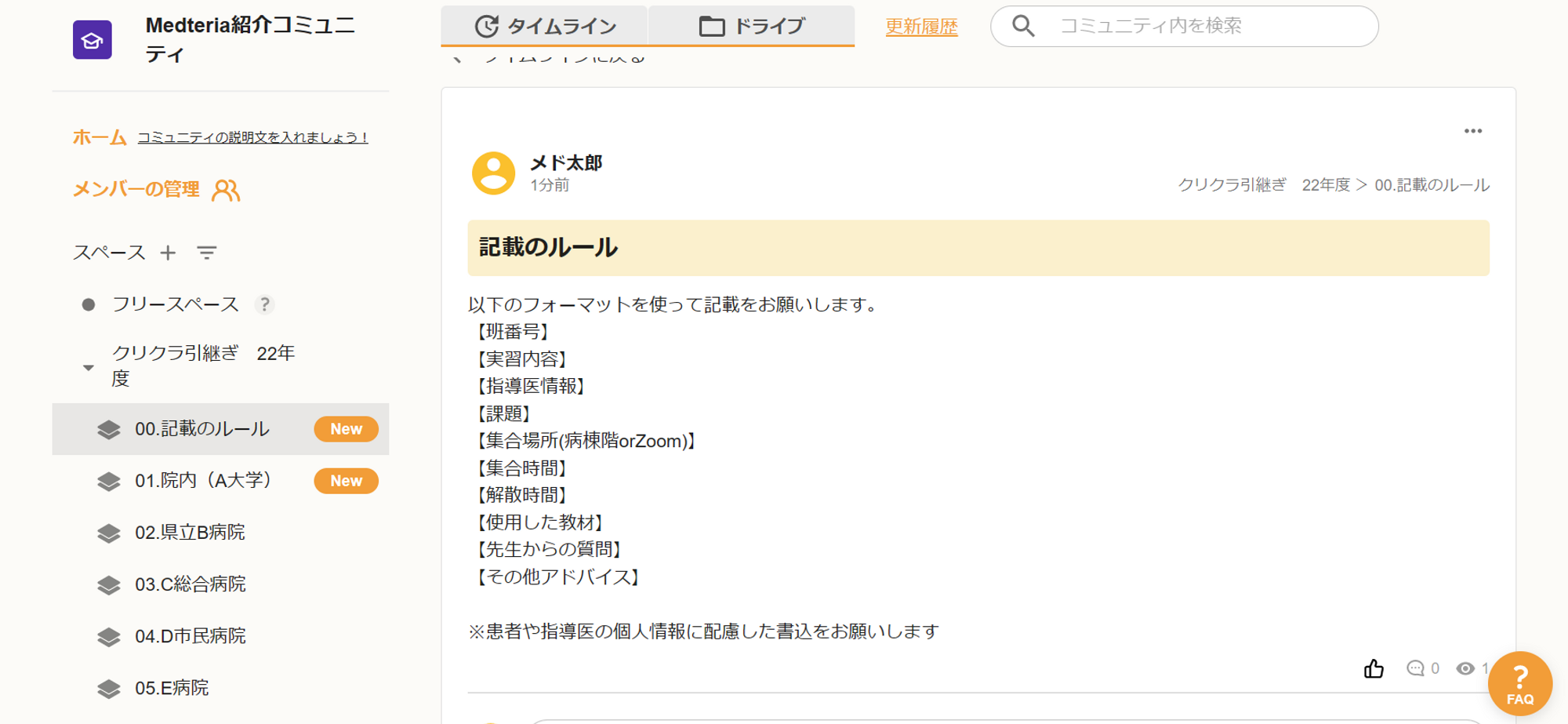Click the Medteria community logo icon
The height and width of the screenshot is (724, 1568).
93,40
